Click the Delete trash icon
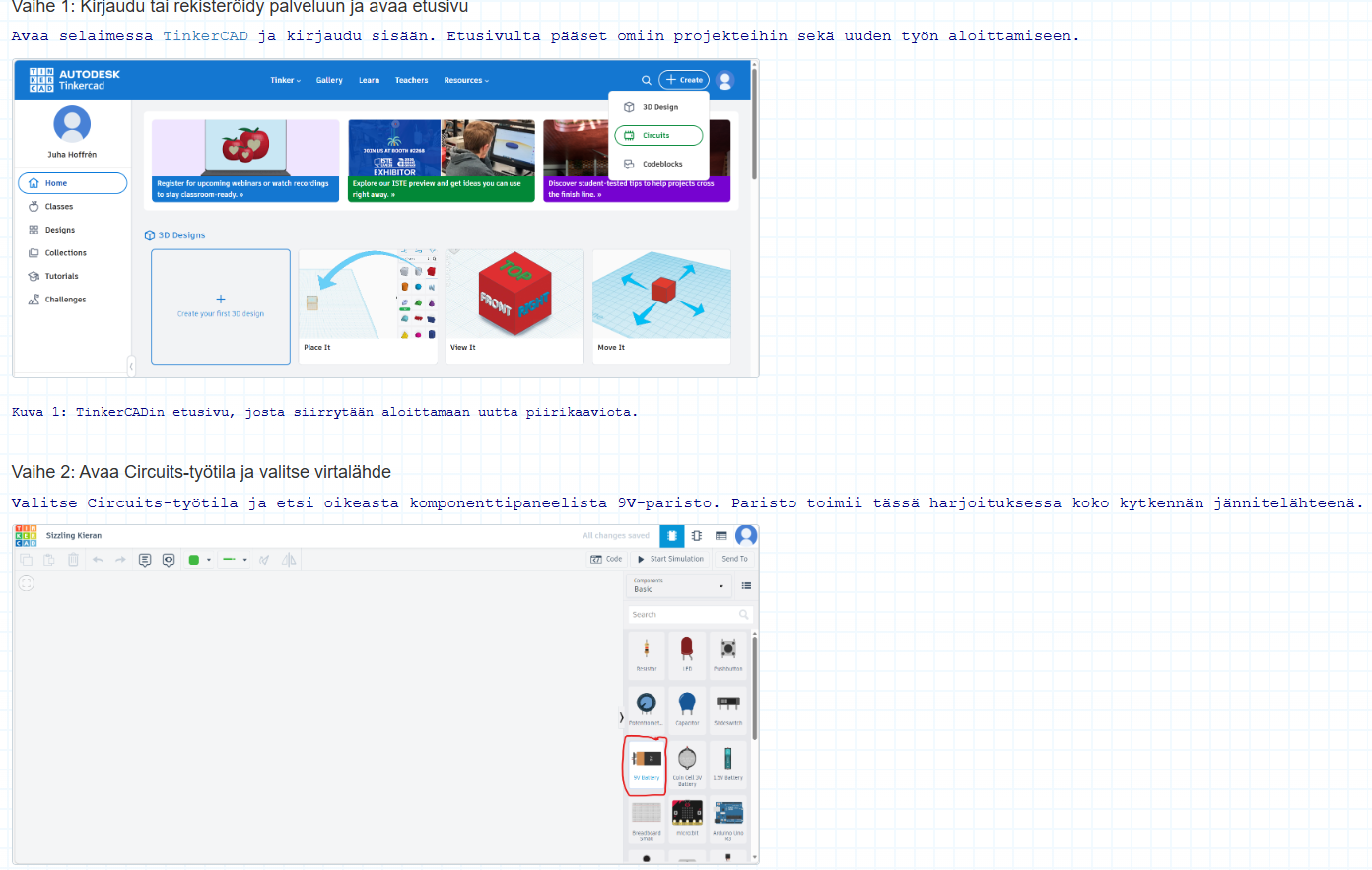The image size is (1372, 870). point(73,560)
